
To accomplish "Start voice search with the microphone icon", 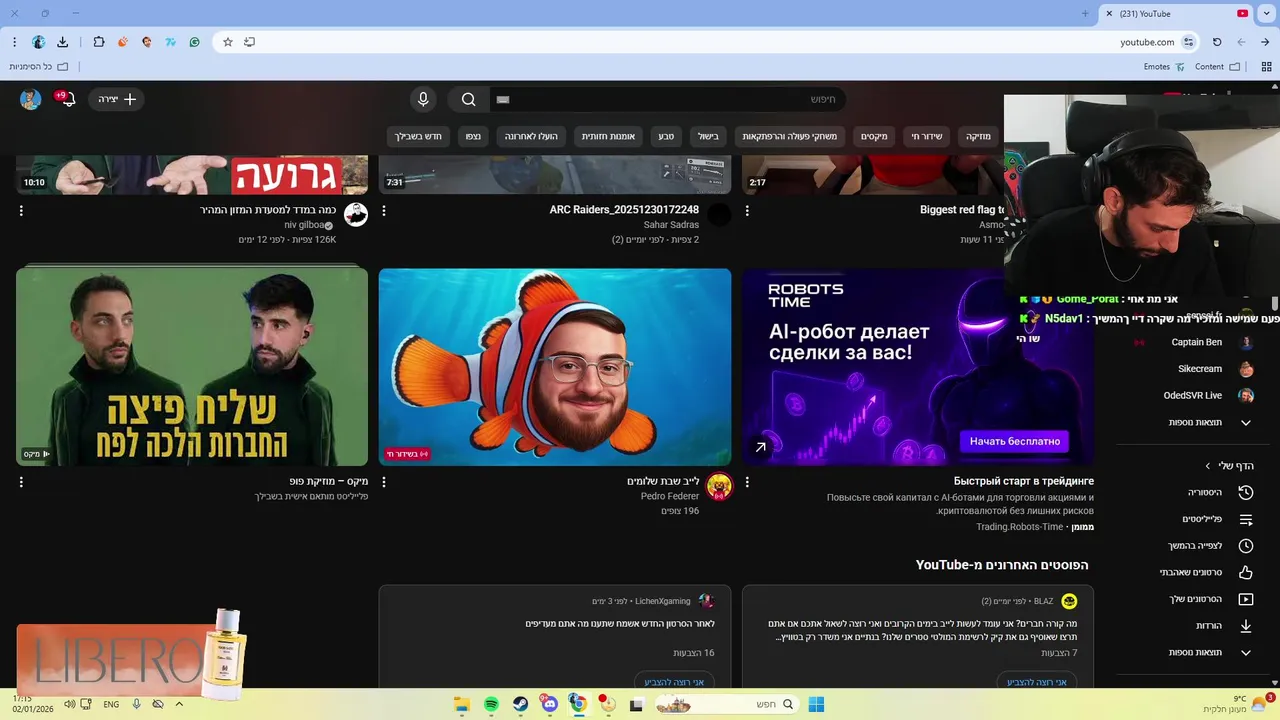I will point(423,99).
